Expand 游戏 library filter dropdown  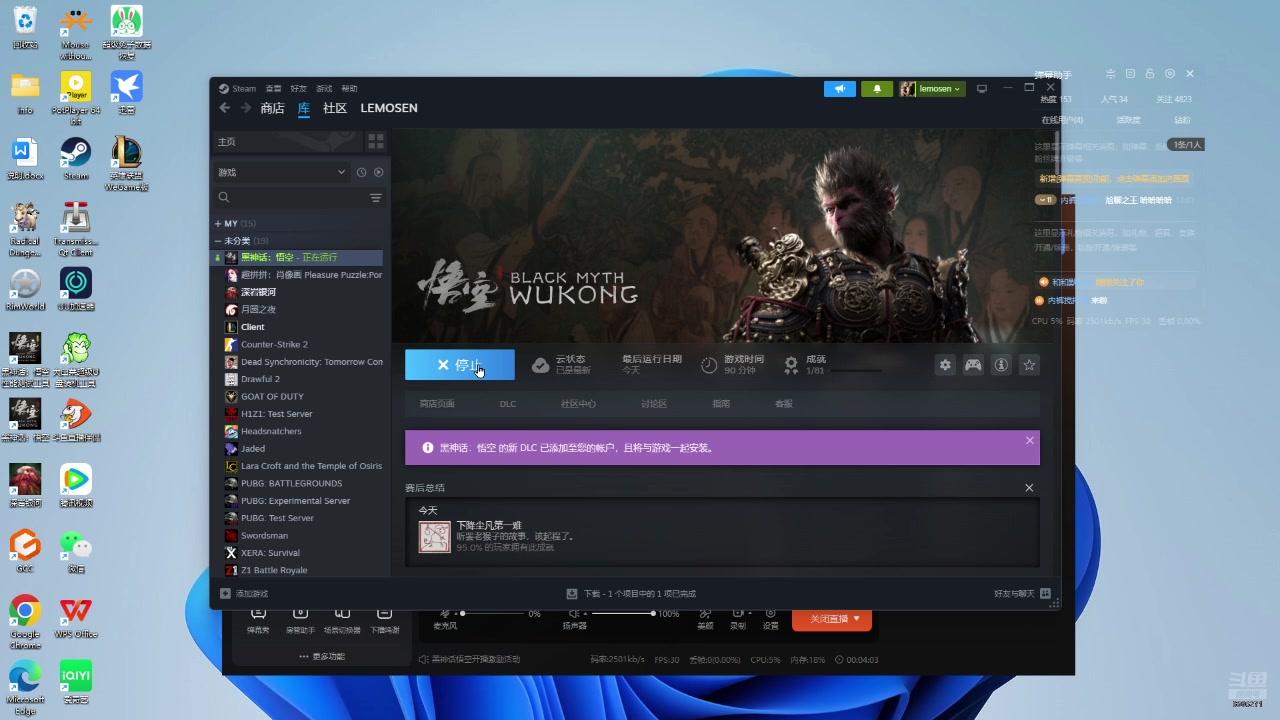coord(281,172)
